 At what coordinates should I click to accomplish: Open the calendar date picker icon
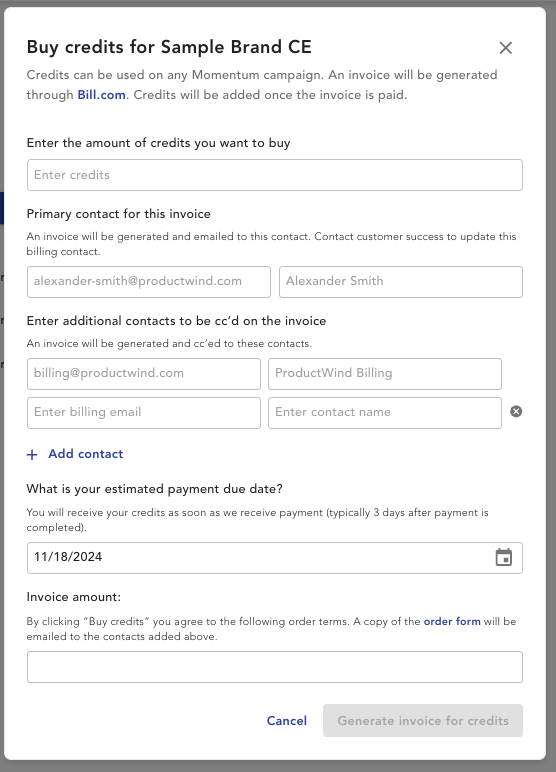click(x=503, y=557)
